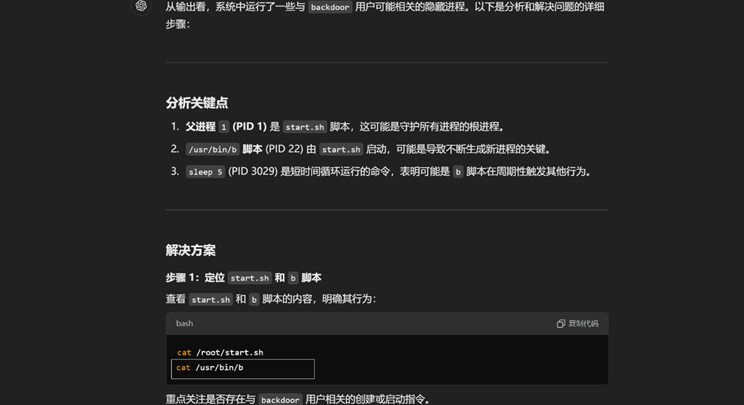Click the bash language label
This screenshot has height=405, width=744.
(184, 324)
